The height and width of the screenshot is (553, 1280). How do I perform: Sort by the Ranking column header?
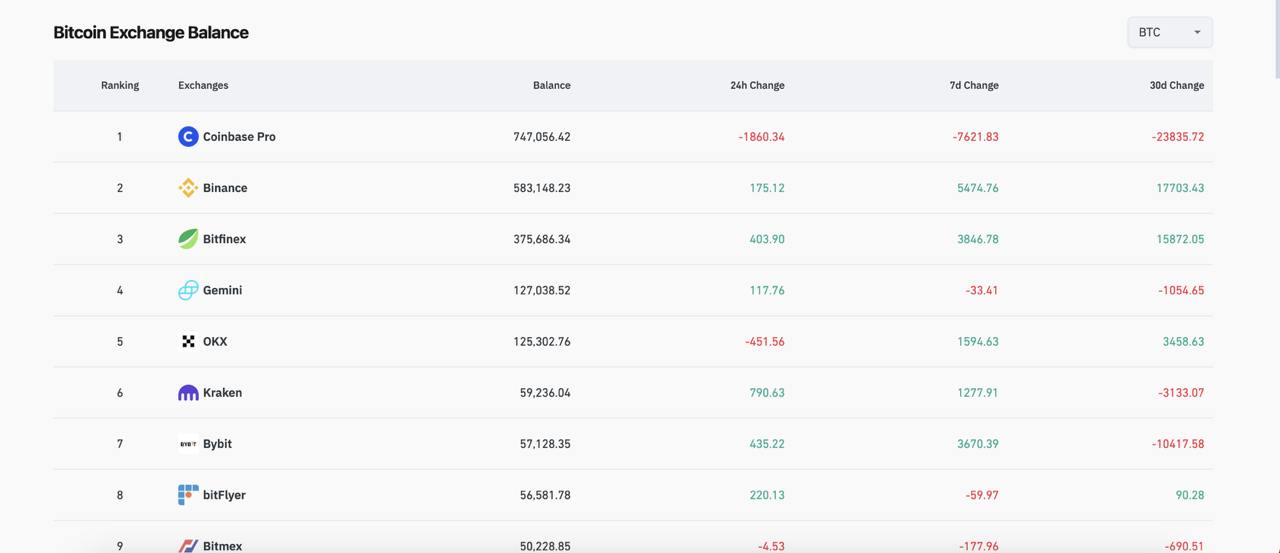coord(120,85)
